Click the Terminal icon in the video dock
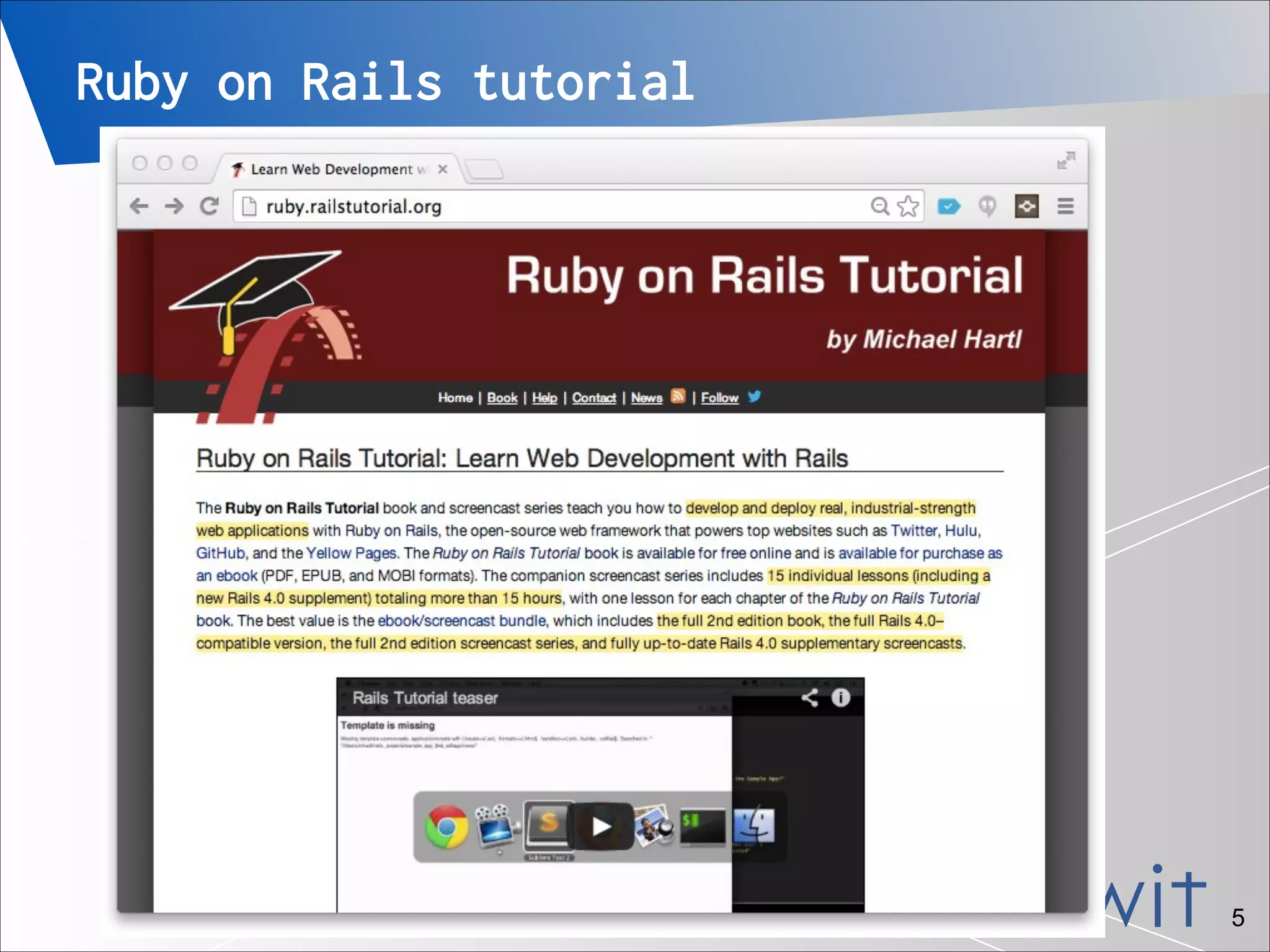Screen dimensions: 1270x952 click(703, 827)
